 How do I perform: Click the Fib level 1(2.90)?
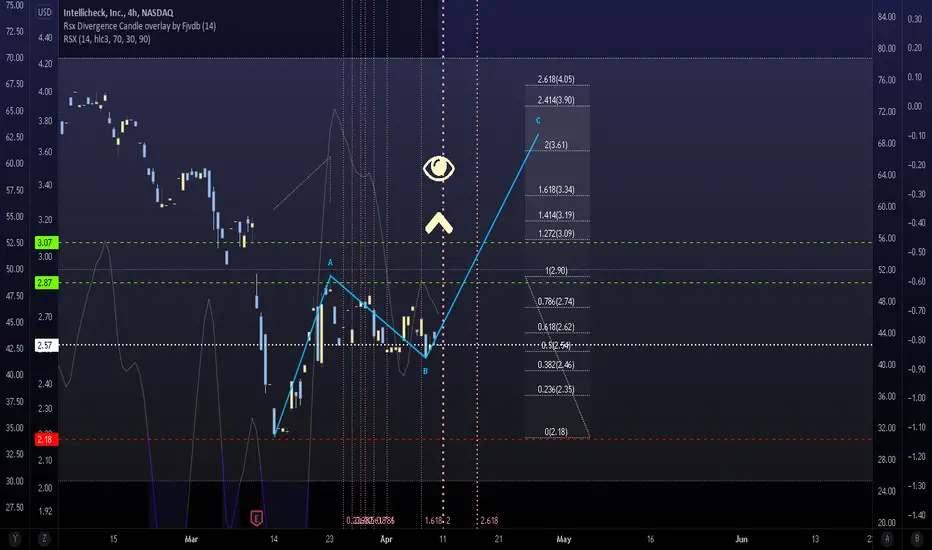point(556,271)
